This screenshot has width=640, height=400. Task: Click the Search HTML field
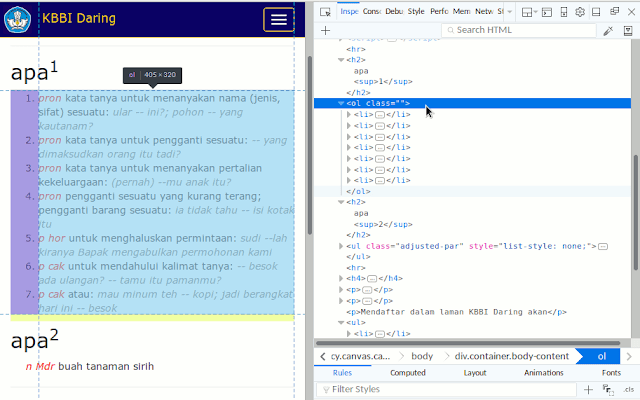(x=518, y=30)
